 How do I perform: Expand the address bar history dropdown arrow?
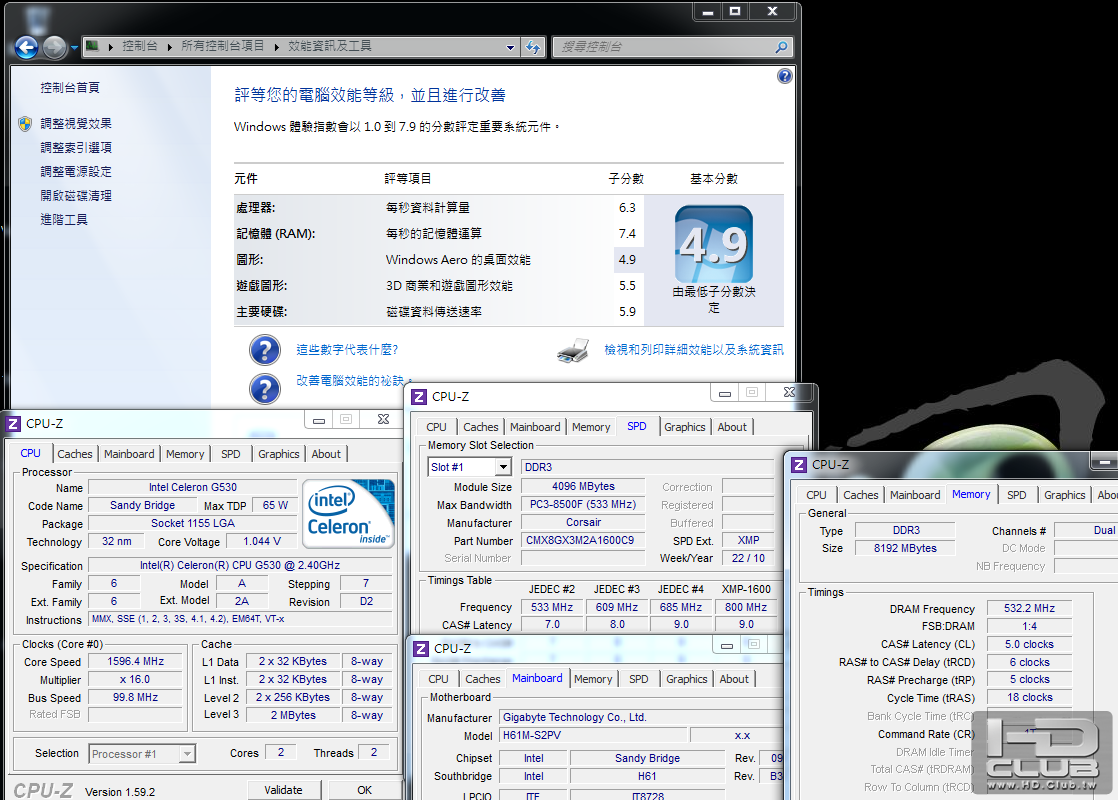point(511,47)
